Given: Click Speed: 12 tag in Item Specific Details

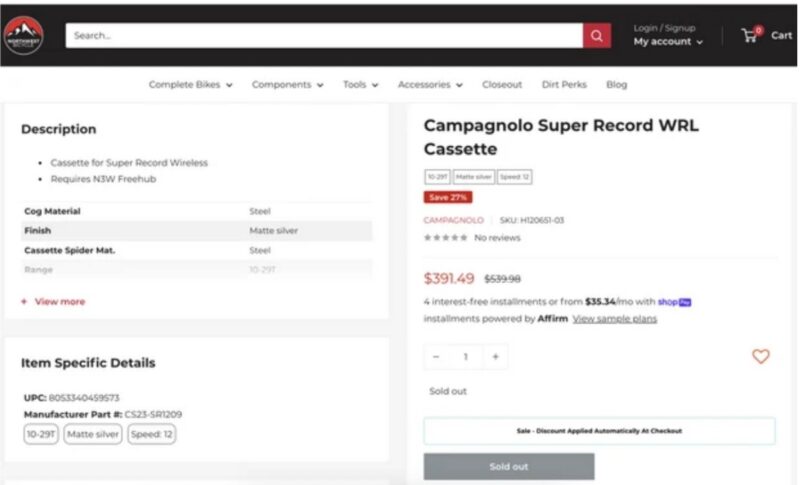Looking at the screenshot, I should pyautogui.click(x=152, y=434).
